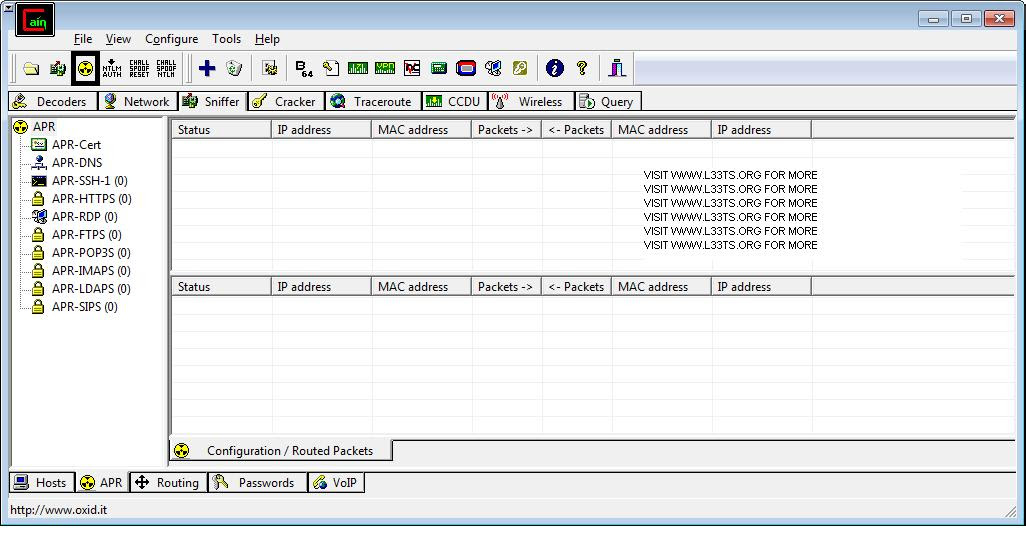Open the Base64 password decoder icon
Screen dimensions: 1026x538
click(x=304, y=68)
